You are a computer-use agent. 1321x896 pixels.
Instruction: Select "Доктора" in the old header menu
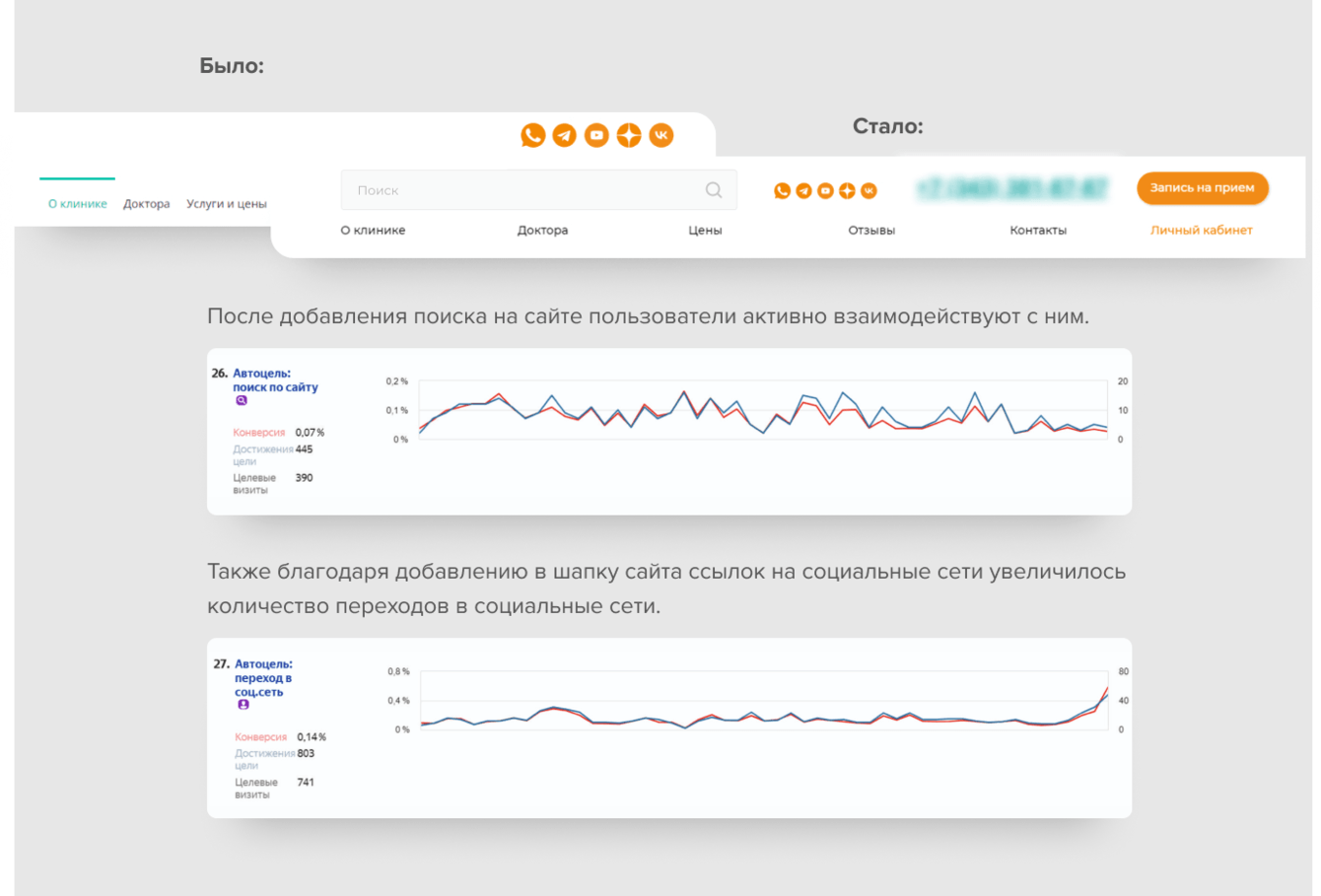point(146,204)
